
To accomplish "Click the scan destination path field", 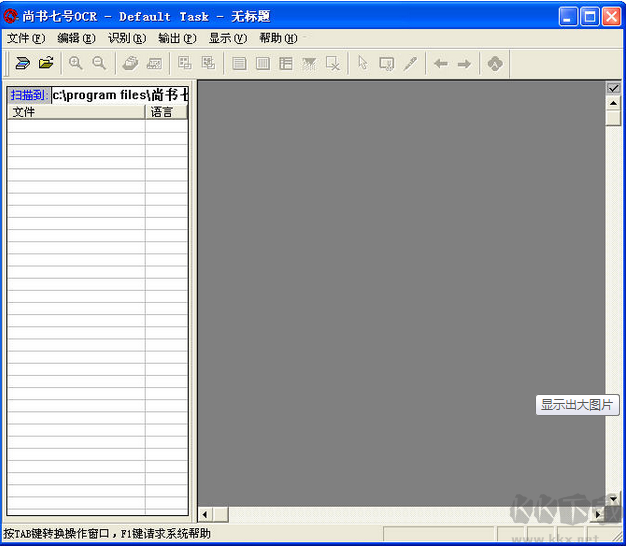I will 120,95.
